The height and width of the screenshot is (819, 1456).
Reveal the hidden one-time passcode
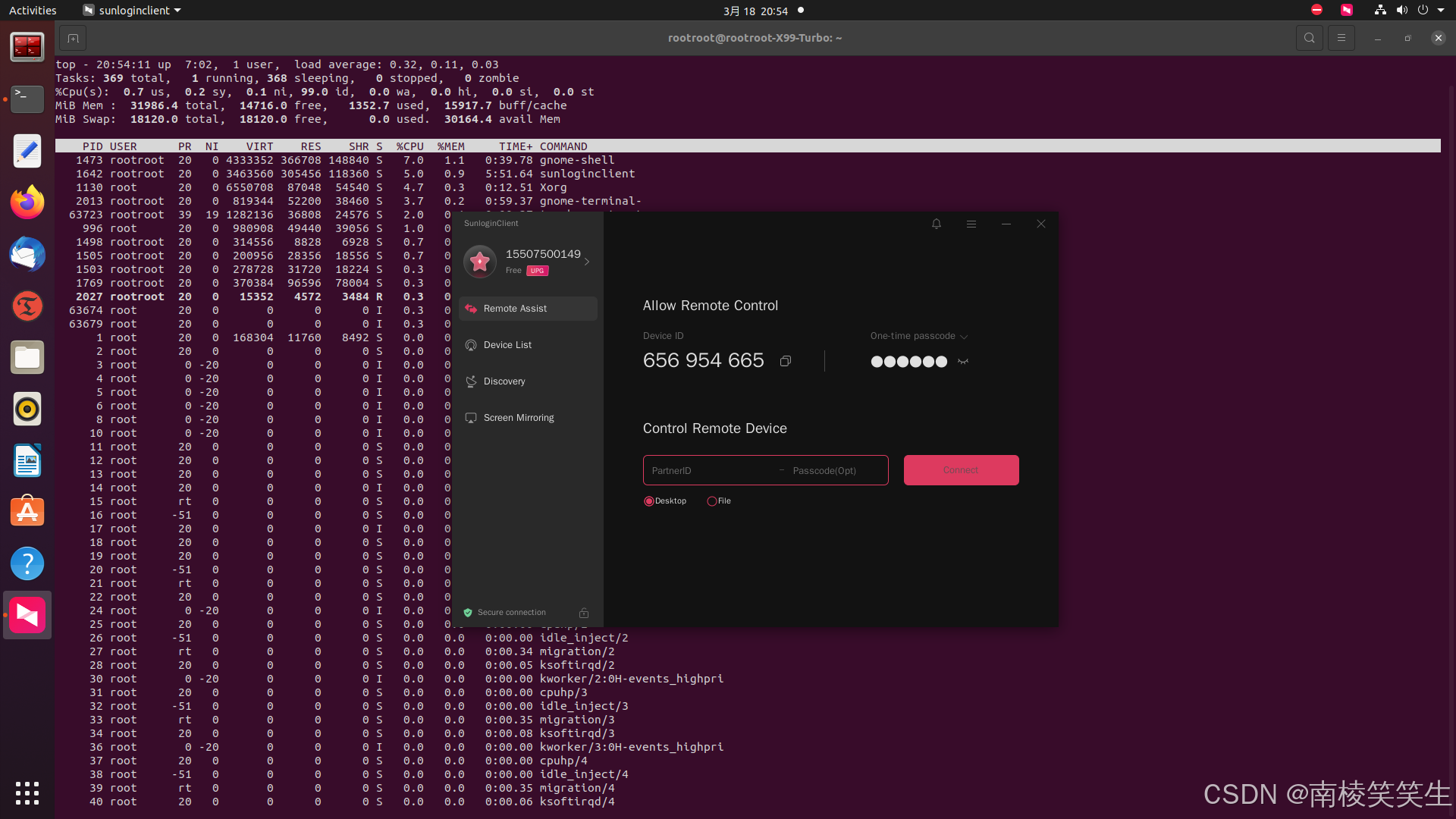[963, 362]
